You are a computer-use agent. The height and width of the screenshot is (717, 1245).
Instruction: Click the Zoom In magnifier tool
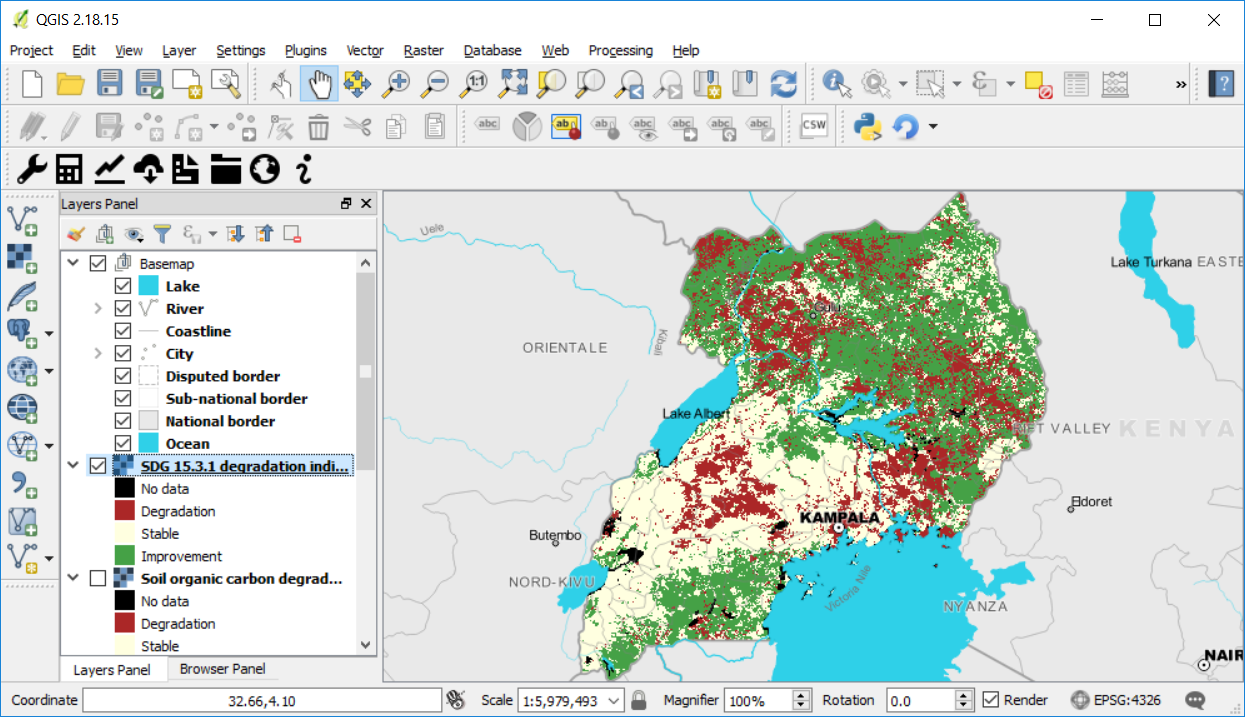[x=397, y=84]
